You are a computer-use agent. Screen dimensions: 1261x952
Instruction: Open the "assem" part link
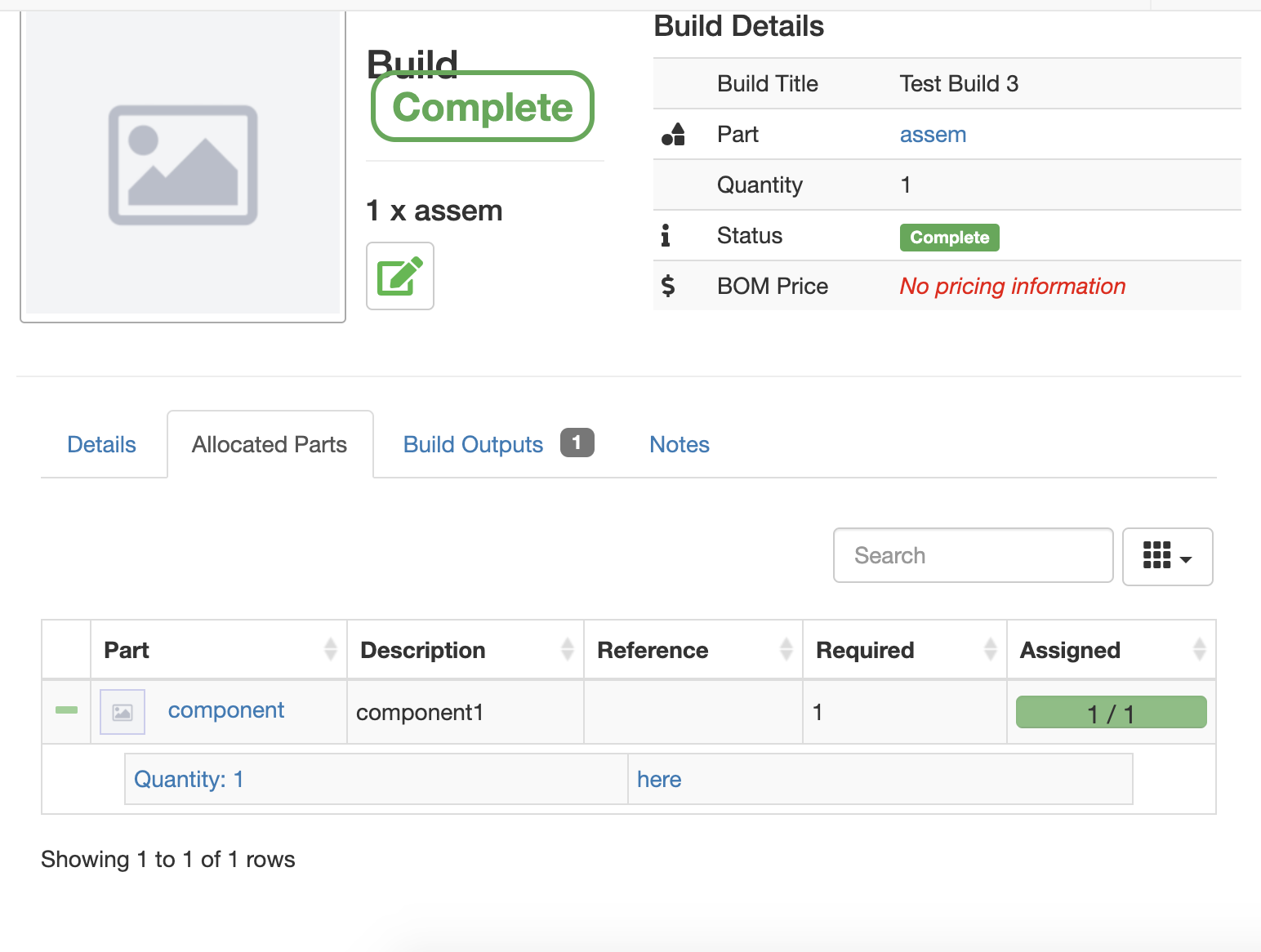pyautogui.click(x=933, y=134)
